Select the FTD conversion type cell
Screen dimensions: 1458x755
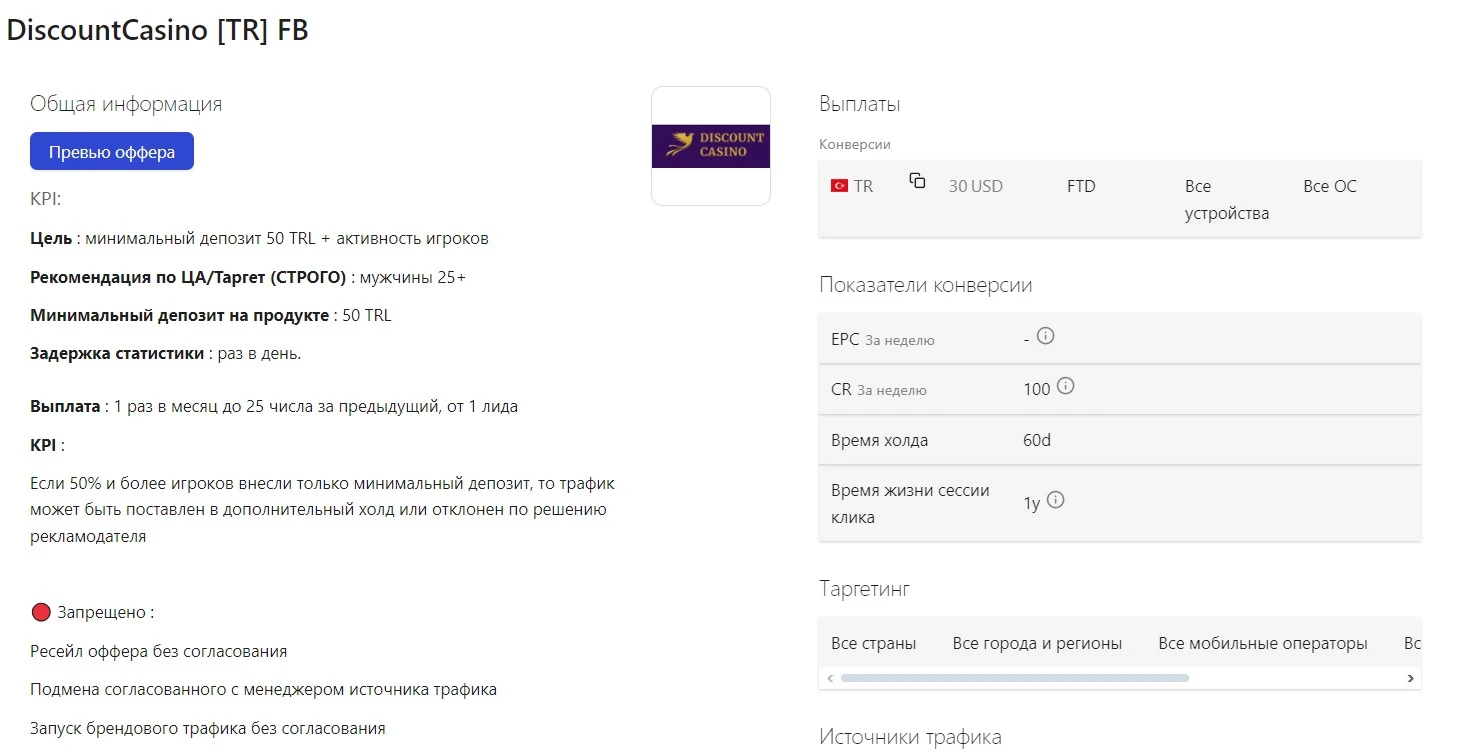1081,186
